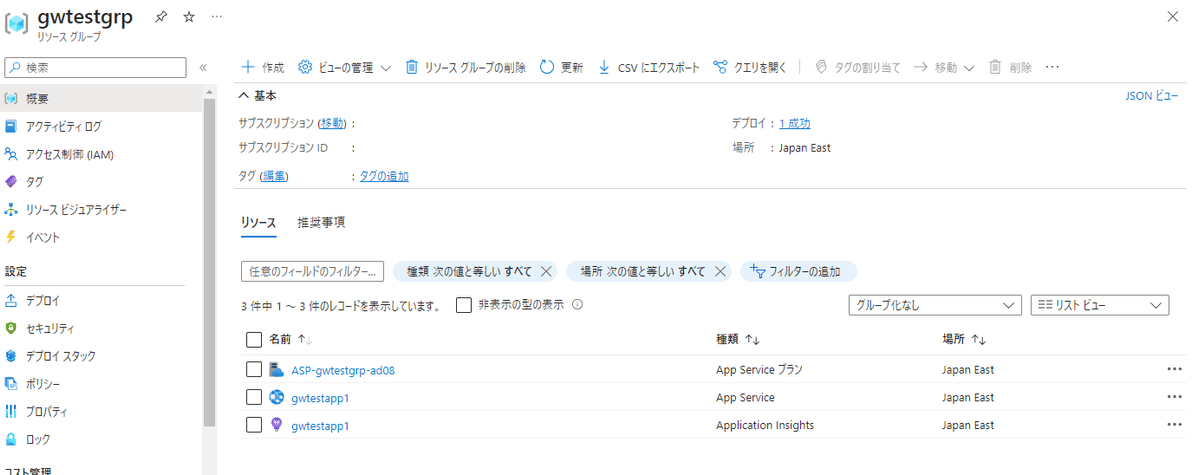Select checkbox for ASP-gwtestgrp-ad08 row
The width and height of the screenshot is (1200, 475).
click(253, 369)
